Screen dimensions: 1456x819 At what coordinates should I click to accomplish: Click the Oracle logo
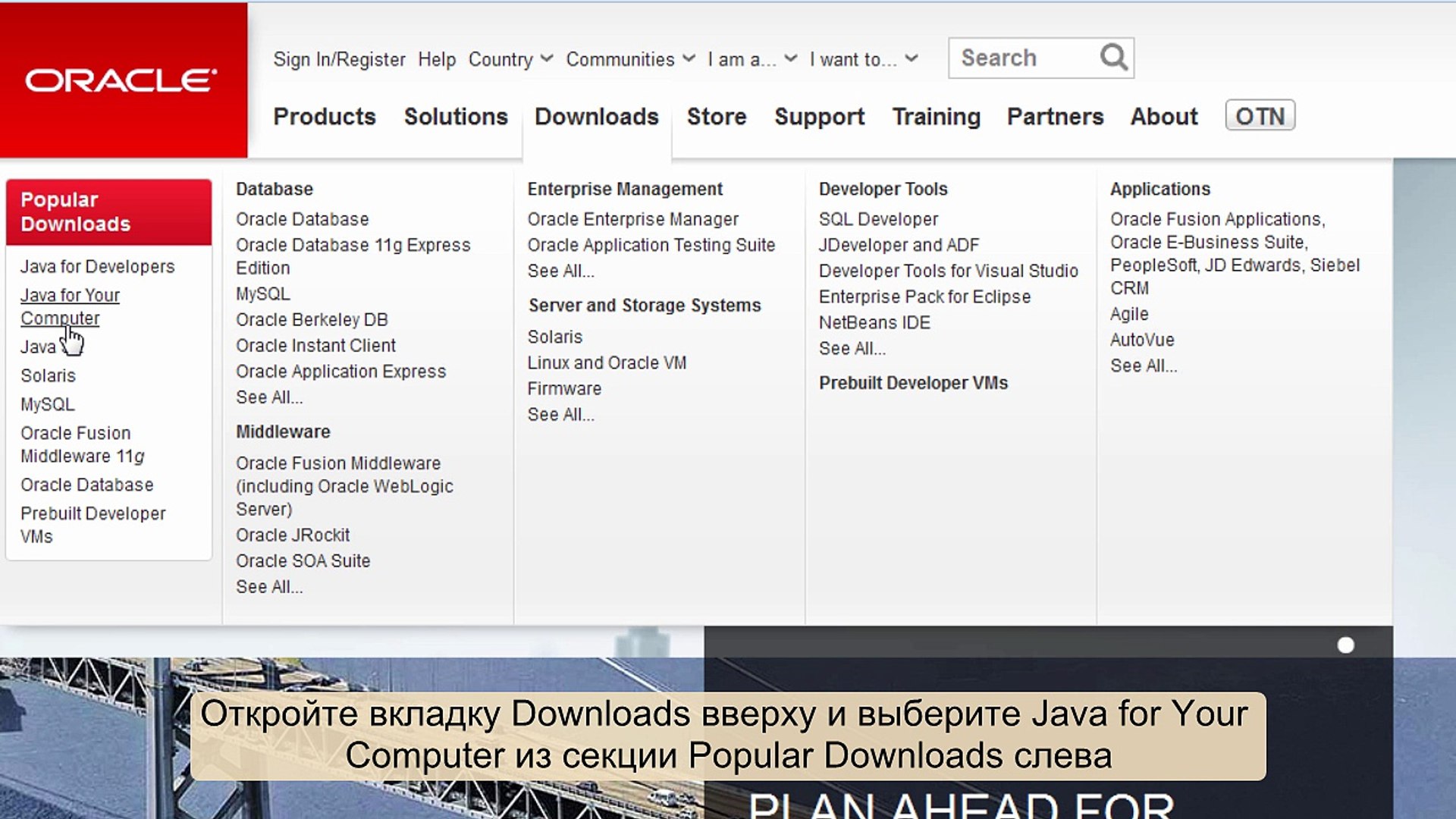tap(121, 80)
